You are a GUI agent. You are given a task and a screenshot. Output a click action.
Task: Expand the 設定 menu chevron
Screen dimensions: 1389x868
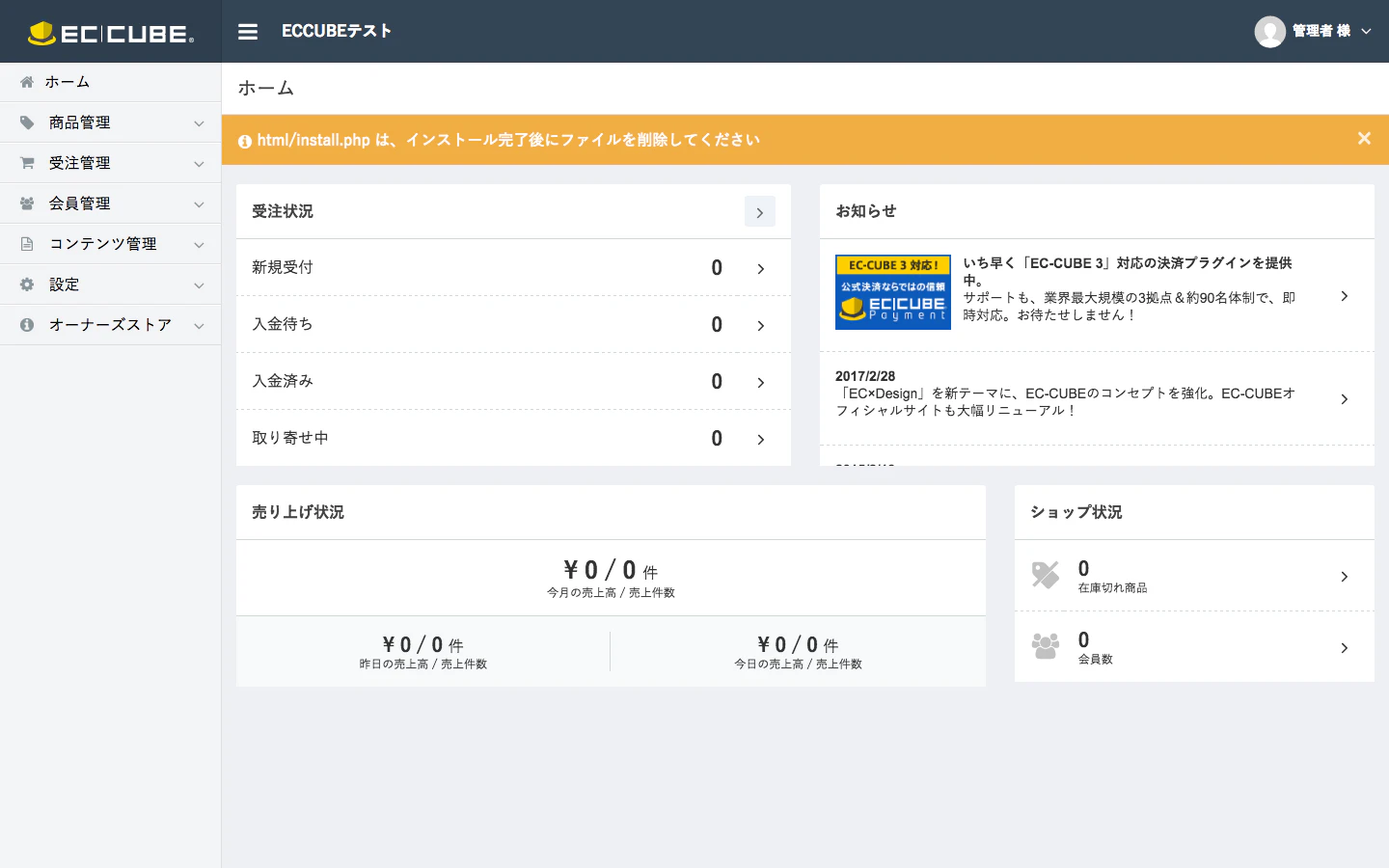click(x=199, y=285)
